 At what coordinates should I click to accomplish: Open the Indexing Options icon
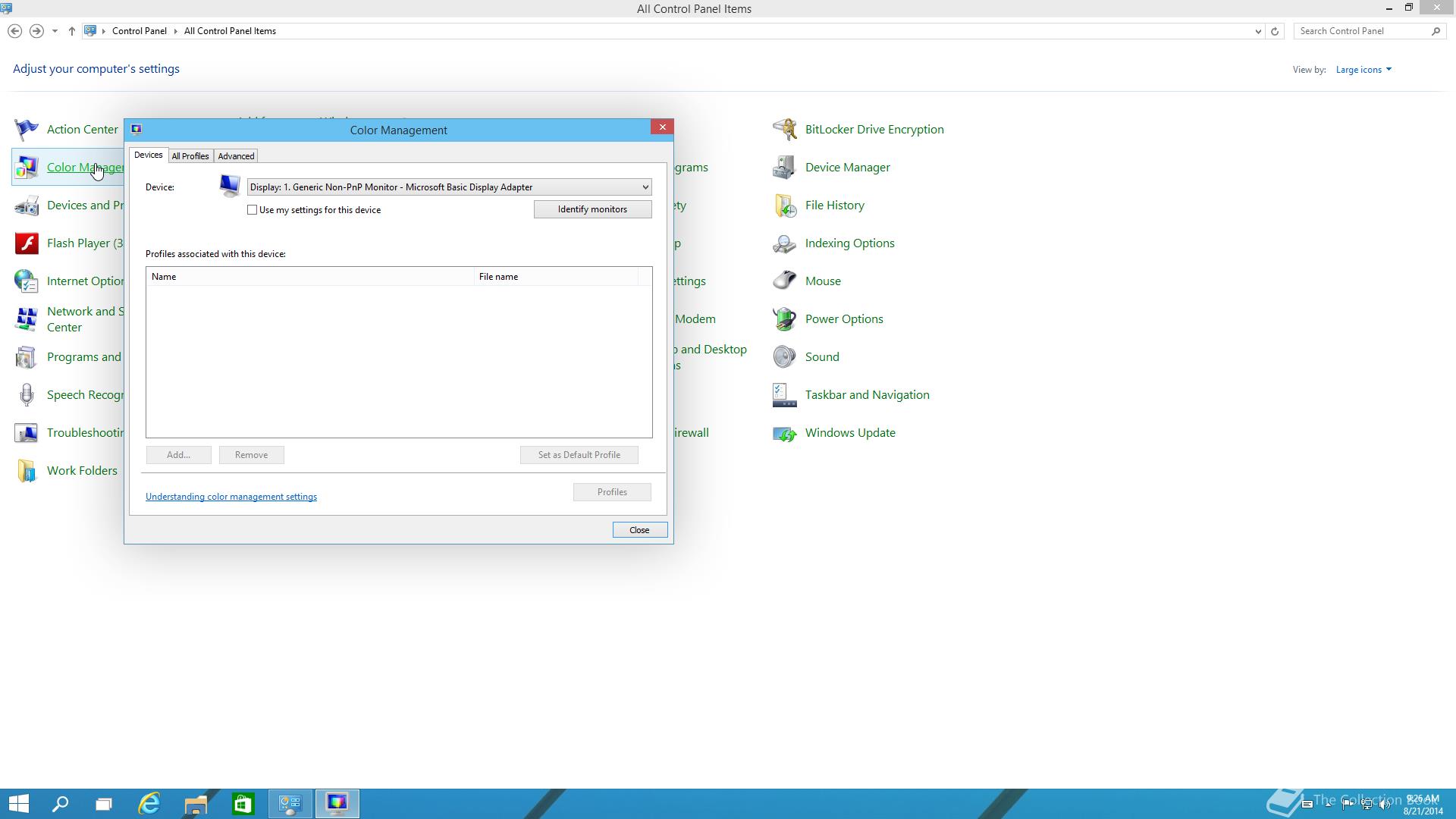(x=785, y=243)
